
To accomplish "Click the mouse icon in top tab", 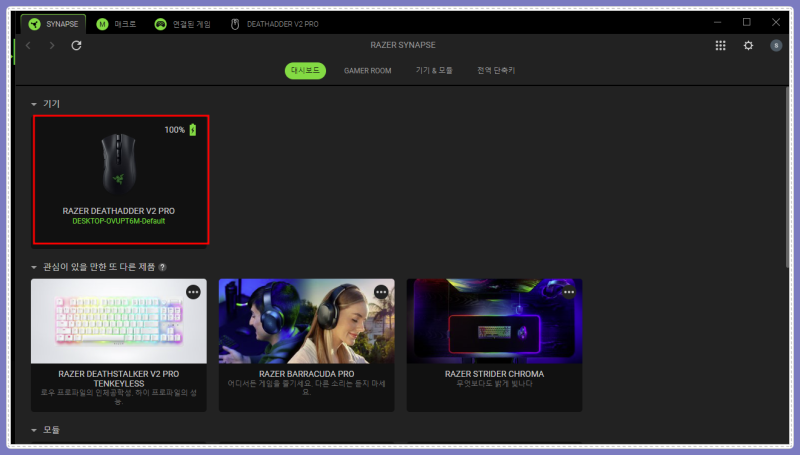I will (x=235, y=24).
